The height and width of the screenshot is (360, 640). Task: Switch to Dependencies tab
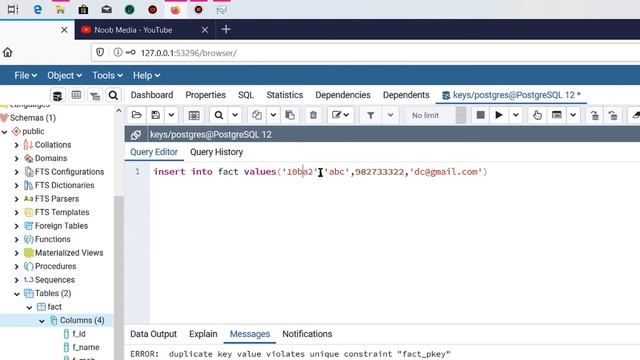click(x=343, y=95)
